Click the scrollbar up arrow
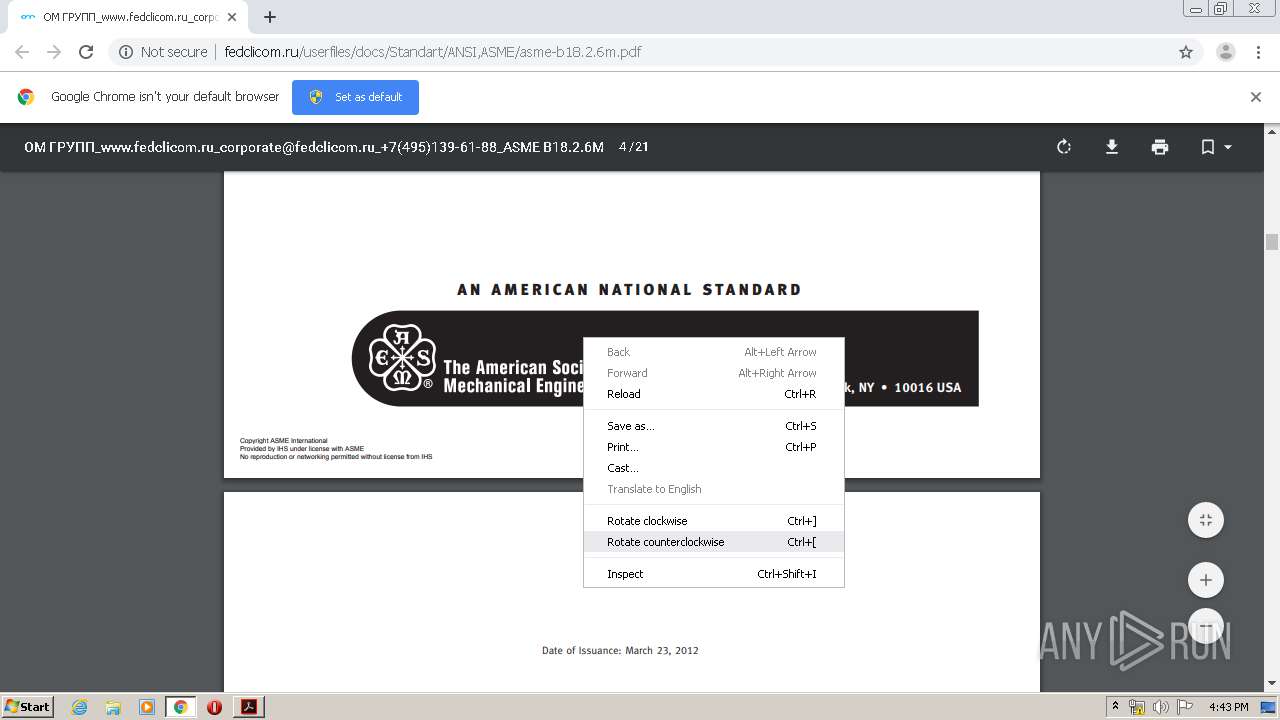1280x720 pixels. tap(1272, 131)
